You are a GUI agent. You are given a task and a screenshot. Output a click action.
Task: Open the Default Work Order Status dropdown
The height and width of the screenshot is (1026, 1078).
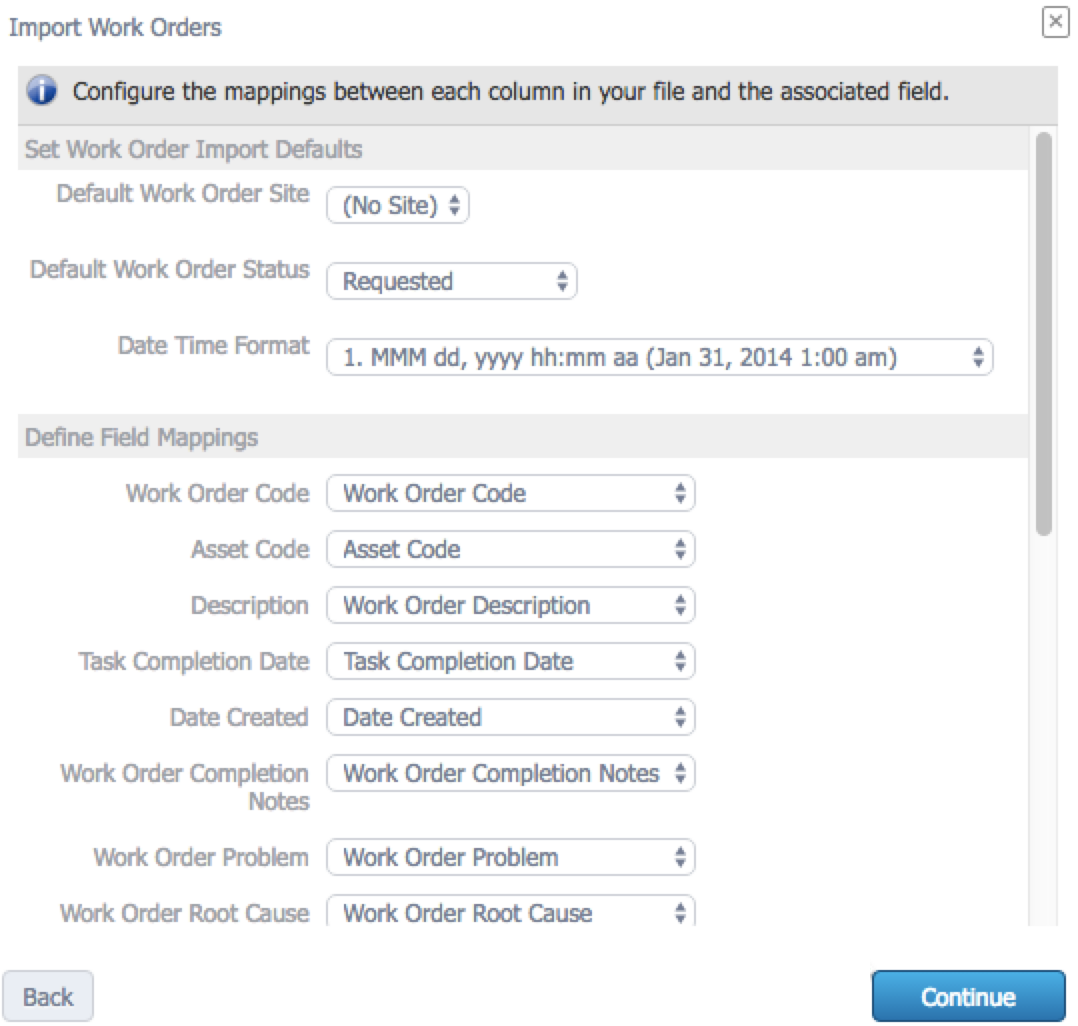452,281
